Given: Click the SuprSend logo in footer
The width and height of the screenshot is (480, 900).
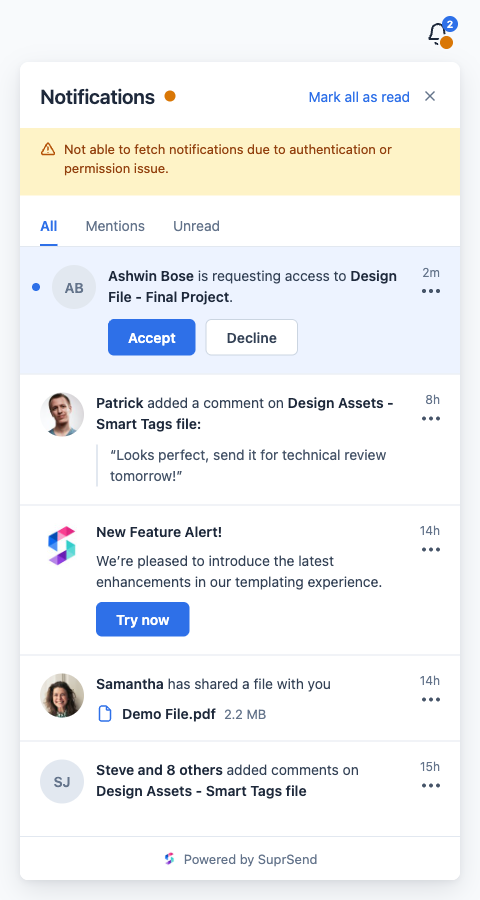Looking at the screenshot, I should click(169, 859).
